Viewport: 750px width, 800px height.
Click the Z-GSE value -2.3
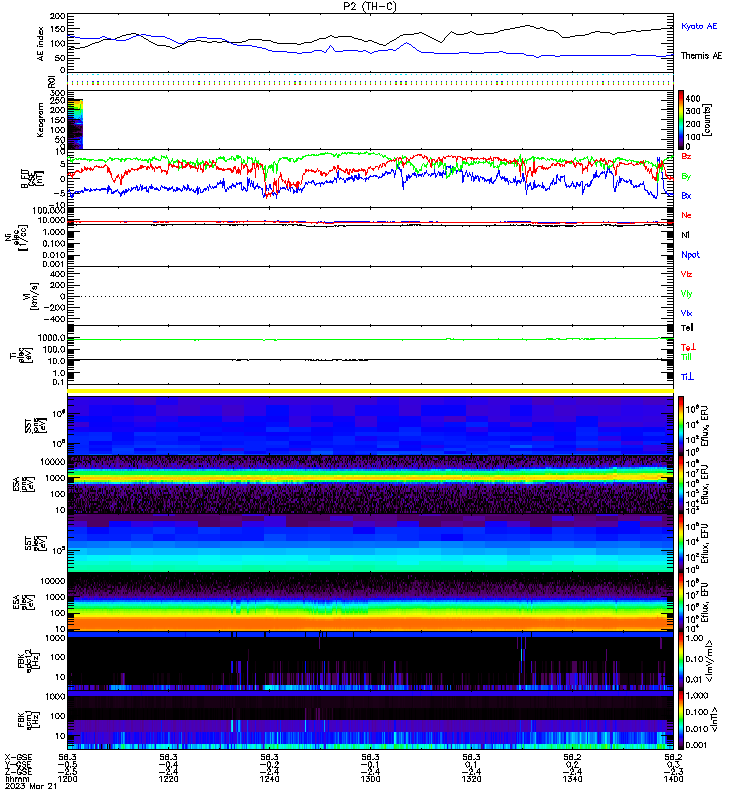pyautogui.click(x=673, y=772)
